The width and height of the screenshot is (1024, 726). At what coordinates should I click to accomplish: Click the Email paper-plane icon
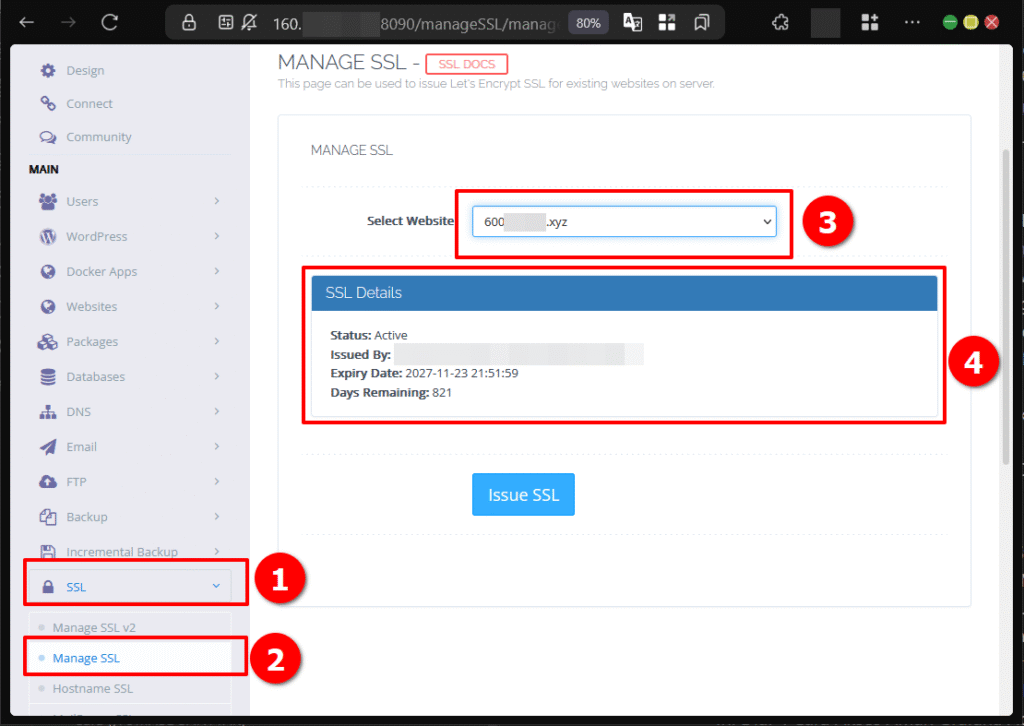[x=49, y=446]
